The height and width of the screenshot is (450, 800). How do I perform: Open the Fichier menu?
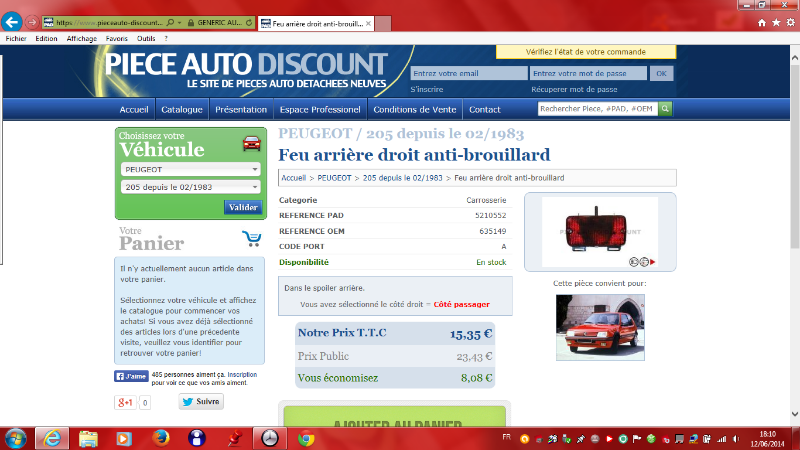click(x=16, y=38)
